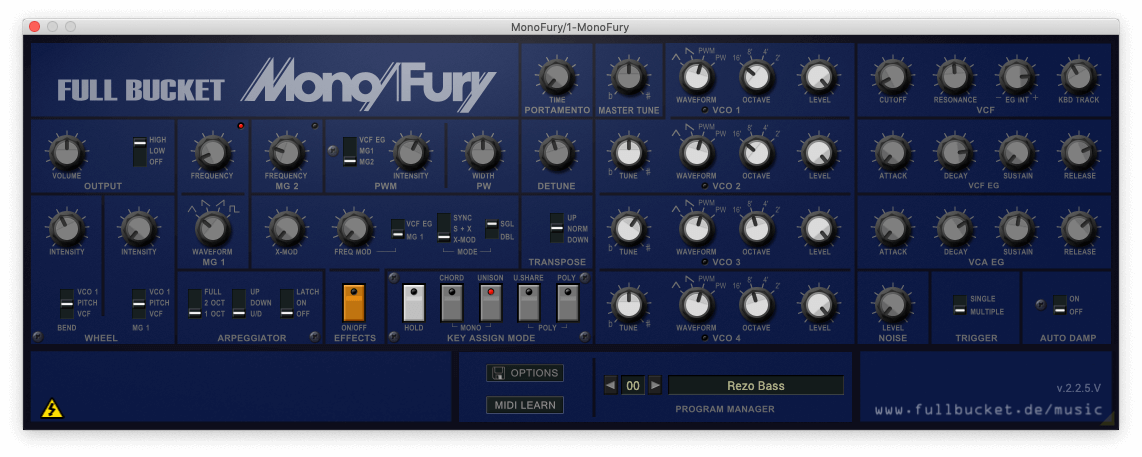The width and height of the screenshot is (1142, 457).
Task: Click the VCO 1 indicator LED
Action: tap(704, 110)
